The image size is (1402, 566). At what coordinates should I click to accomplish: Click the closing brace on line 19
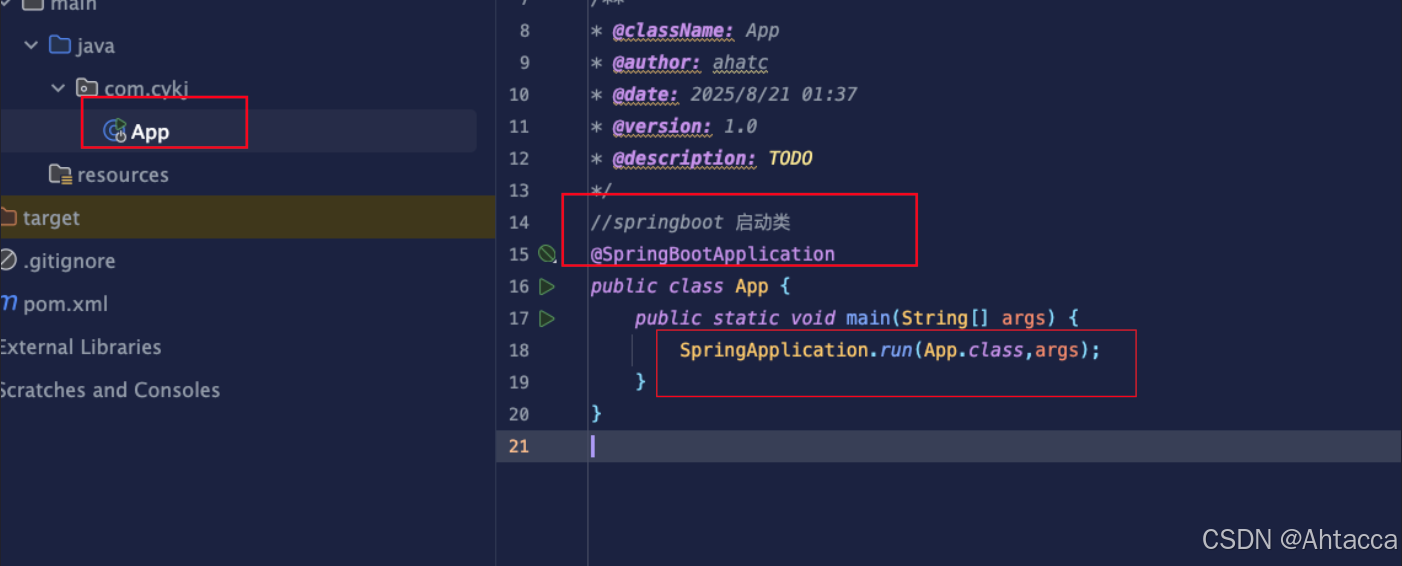(641, 382)
